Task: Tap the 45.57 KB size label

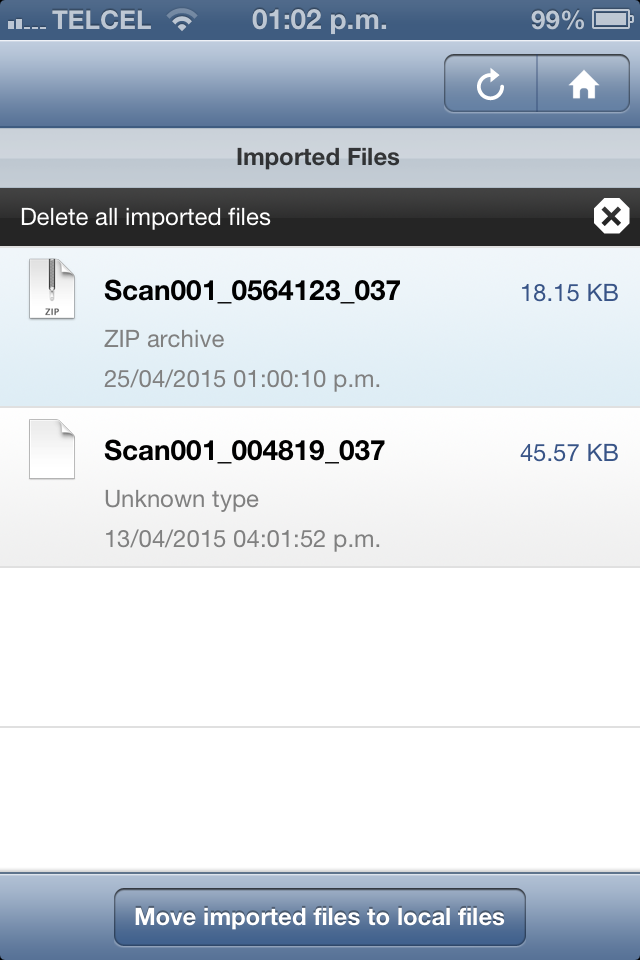Action: [568, 453]
